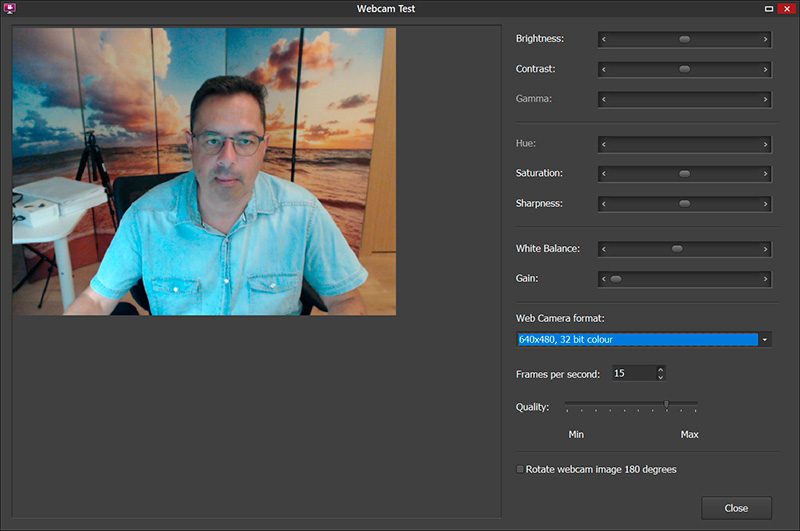Screen dimensions: 800x531
Task: Click the app icon in title bar
Action: pyautogui.click(x=11, y=8)
